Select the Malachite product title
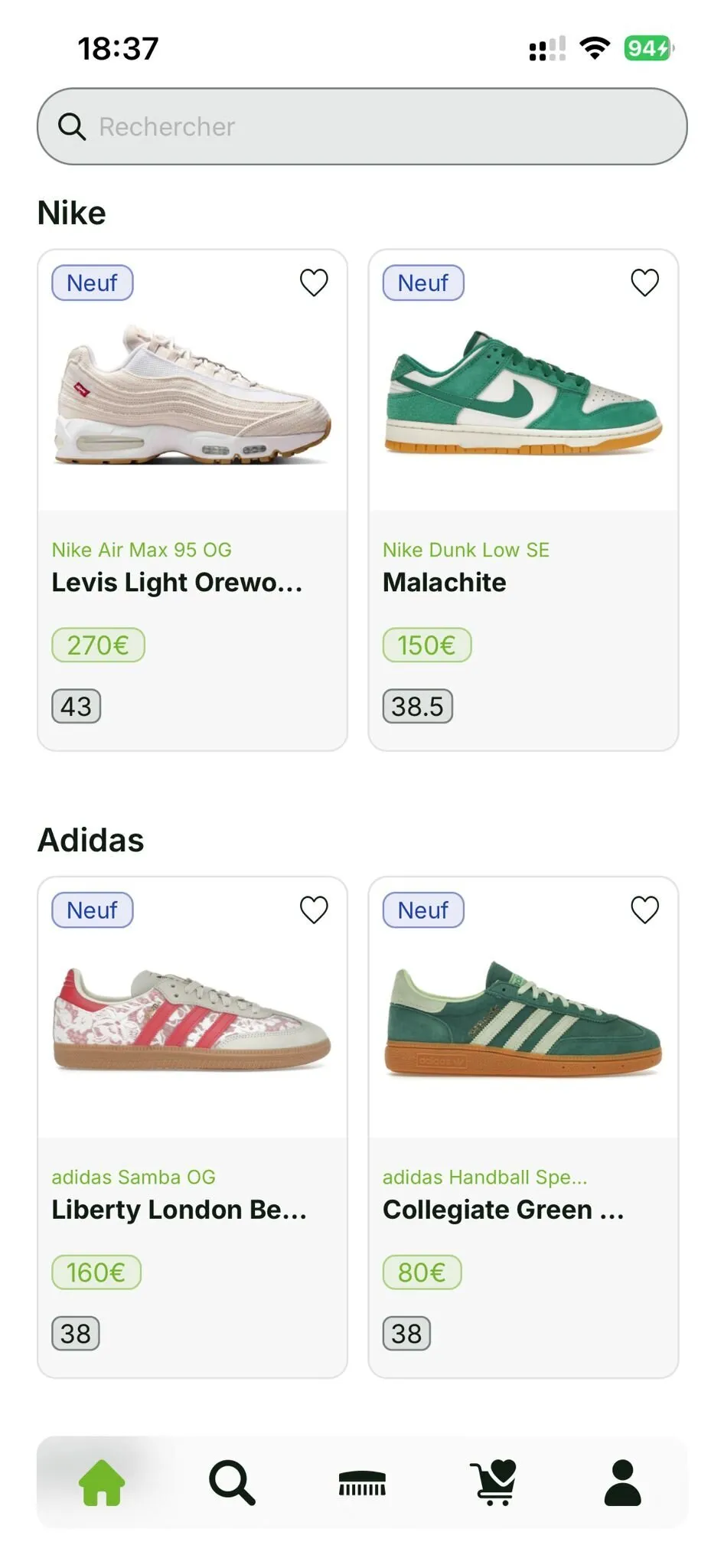 [445, 583]
